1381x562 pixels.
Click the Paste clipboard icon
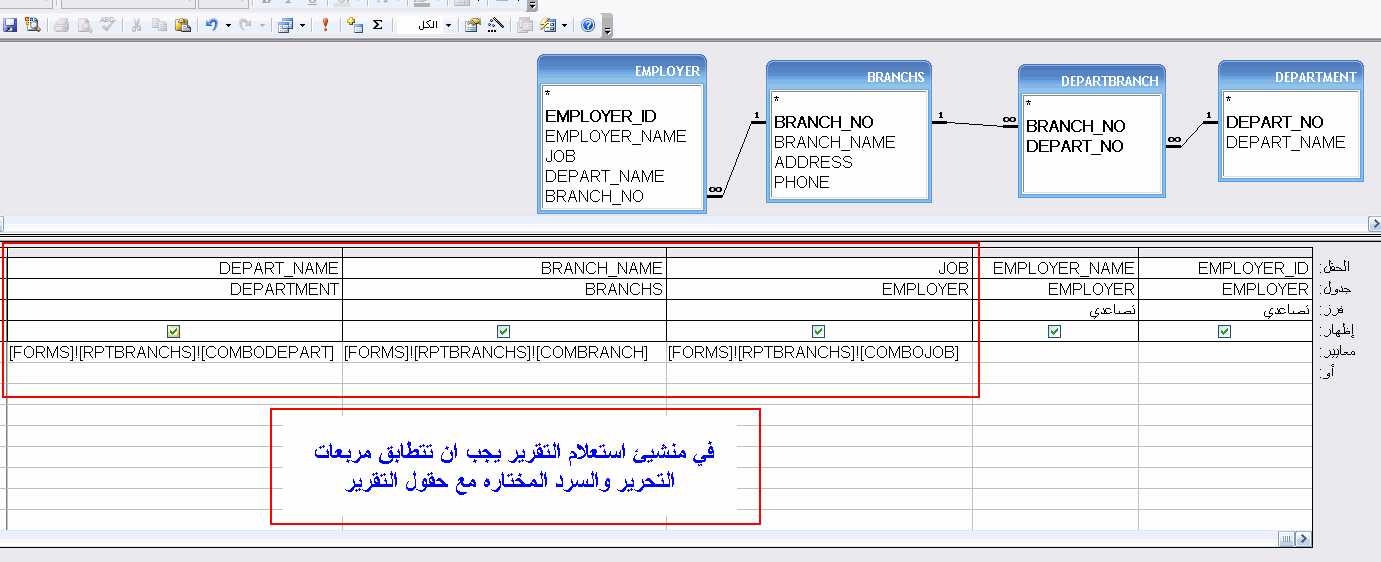pos(182,25)
